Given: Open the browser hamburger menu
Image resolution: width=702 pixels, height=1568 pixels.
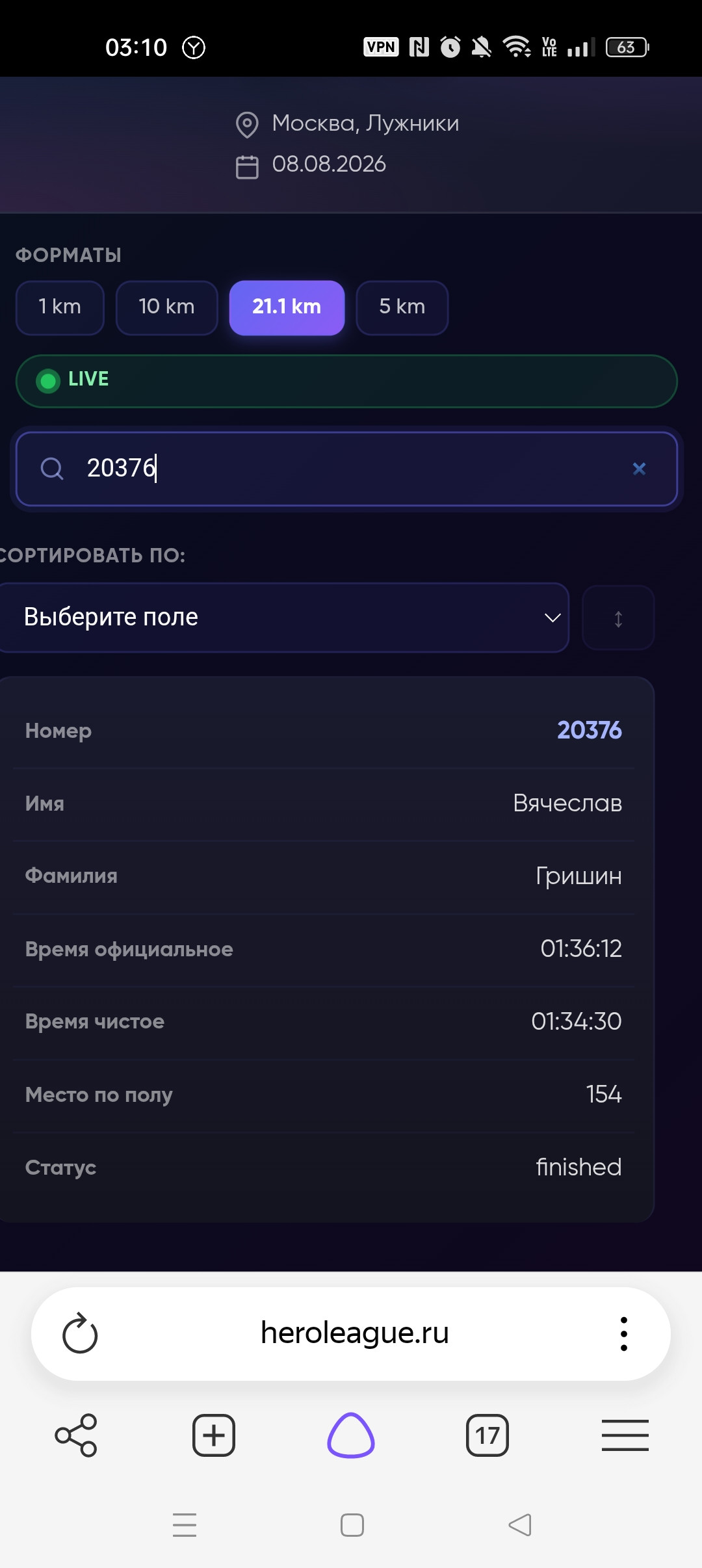Looking at the screenshot, I should (x=625, y=1435).
